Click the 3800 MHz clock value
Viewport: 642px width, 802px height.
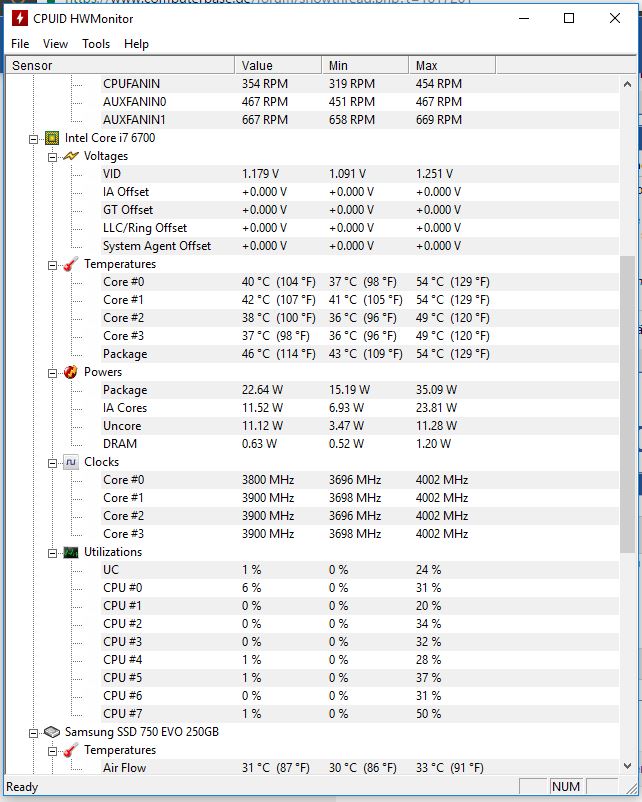click(x=268, y=480)
